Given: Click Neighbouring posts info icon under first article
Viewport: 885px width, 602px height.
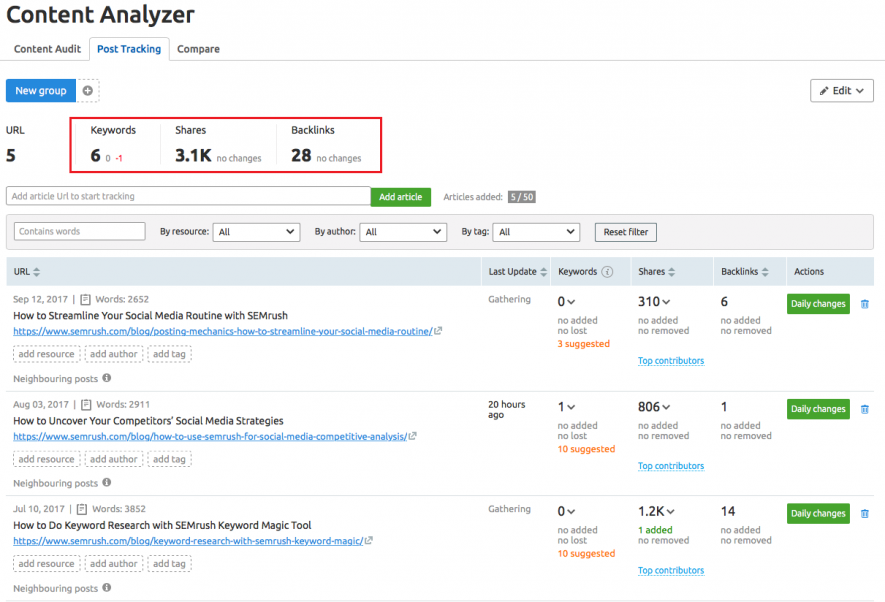Looking at the screenshot, I should (x=106, y=378).
